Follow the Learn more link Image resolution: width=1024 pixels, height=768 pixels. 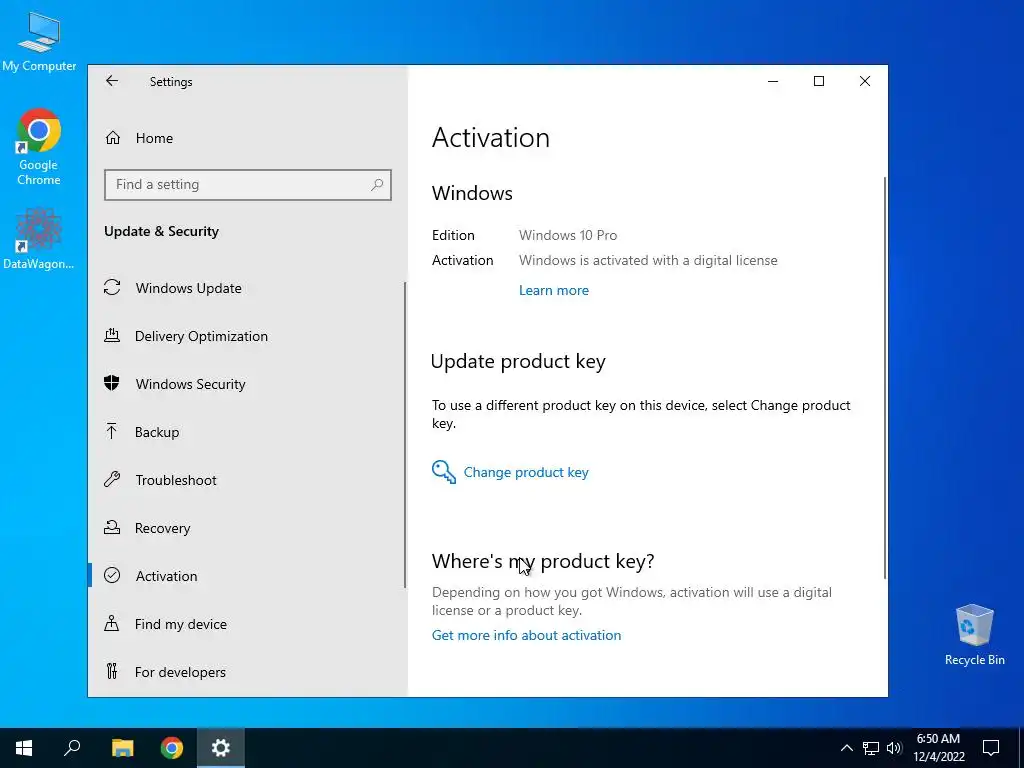[x=554, y=291]
